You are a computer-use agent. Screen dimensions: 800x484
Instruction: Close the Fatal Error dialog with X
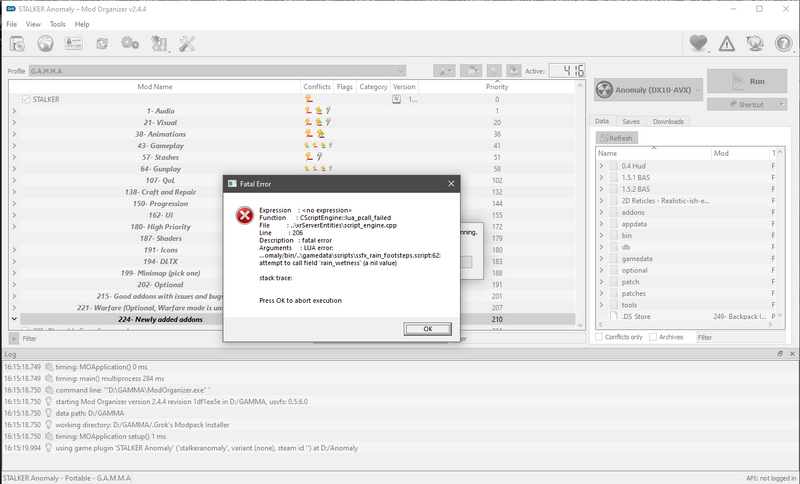tap(451, 184)
